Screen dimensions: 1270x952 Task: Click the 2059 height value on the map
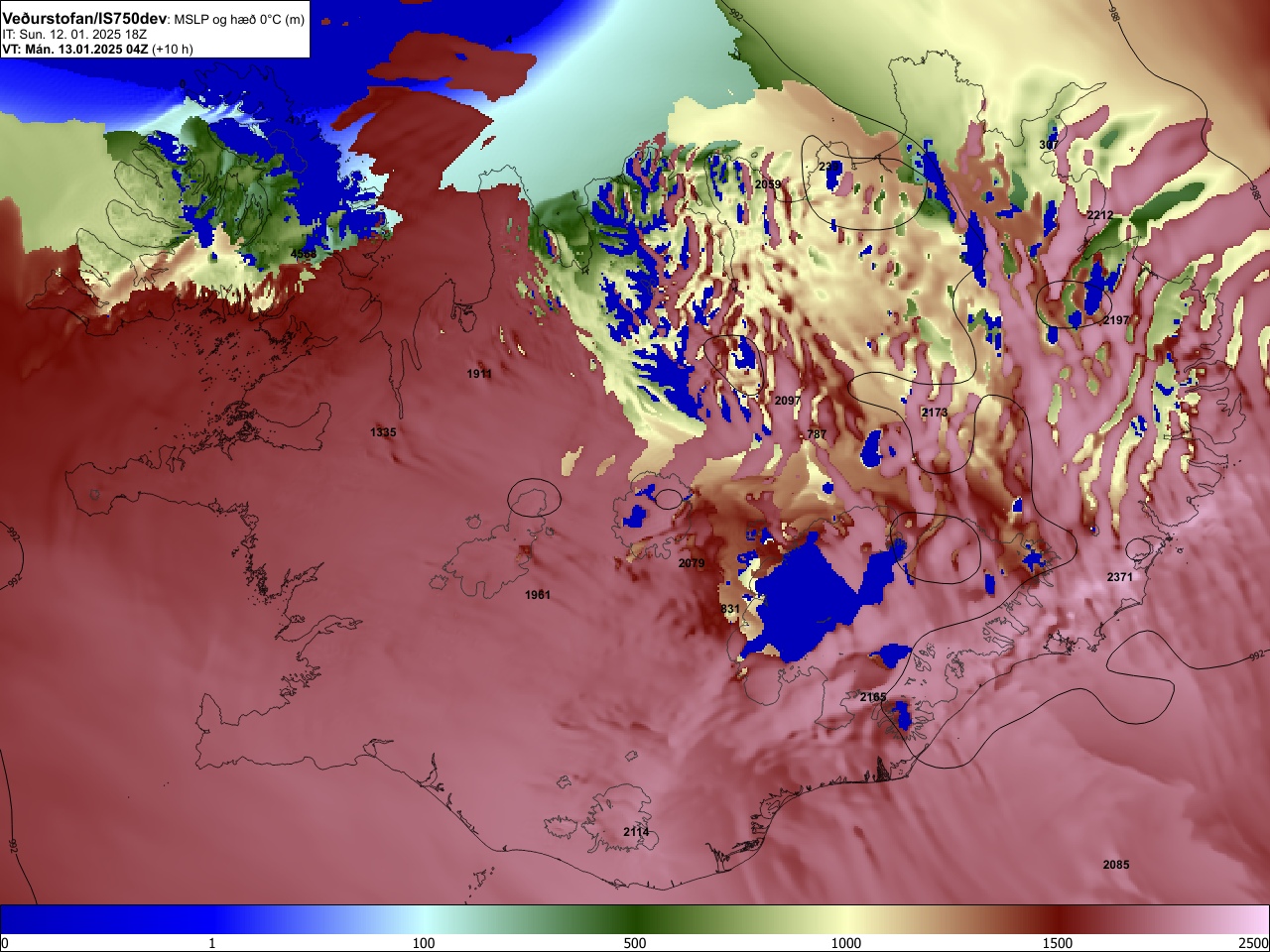click(768, 184)
